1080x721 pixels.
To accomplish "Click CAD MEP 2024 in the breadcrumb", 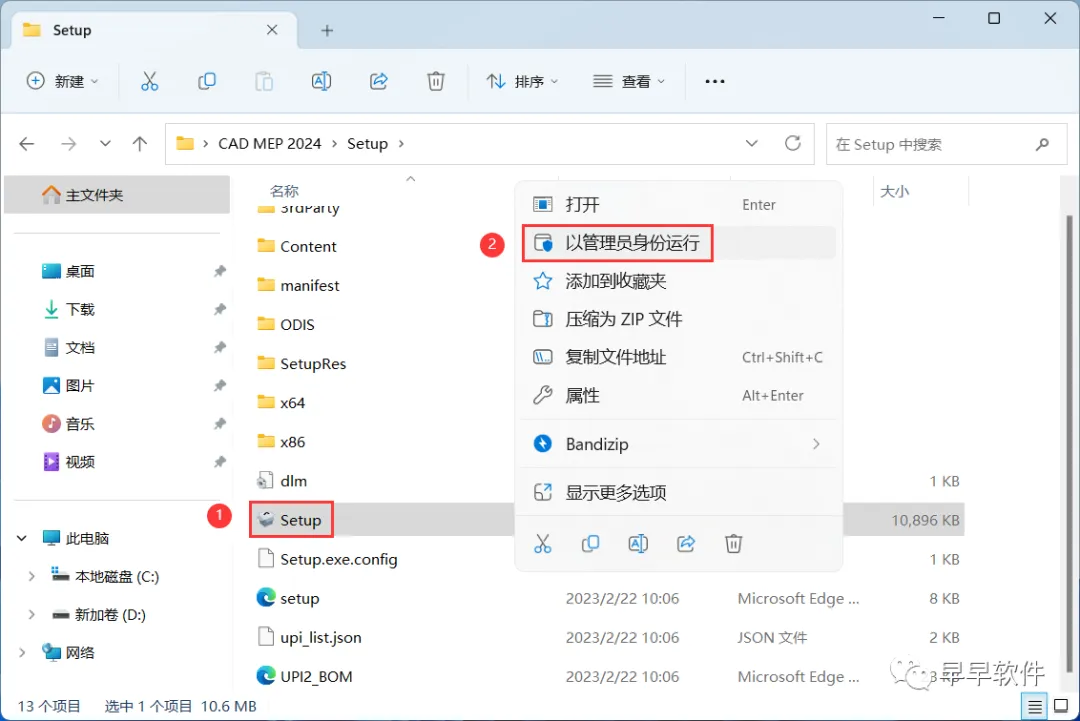I will tap(269, 144).
